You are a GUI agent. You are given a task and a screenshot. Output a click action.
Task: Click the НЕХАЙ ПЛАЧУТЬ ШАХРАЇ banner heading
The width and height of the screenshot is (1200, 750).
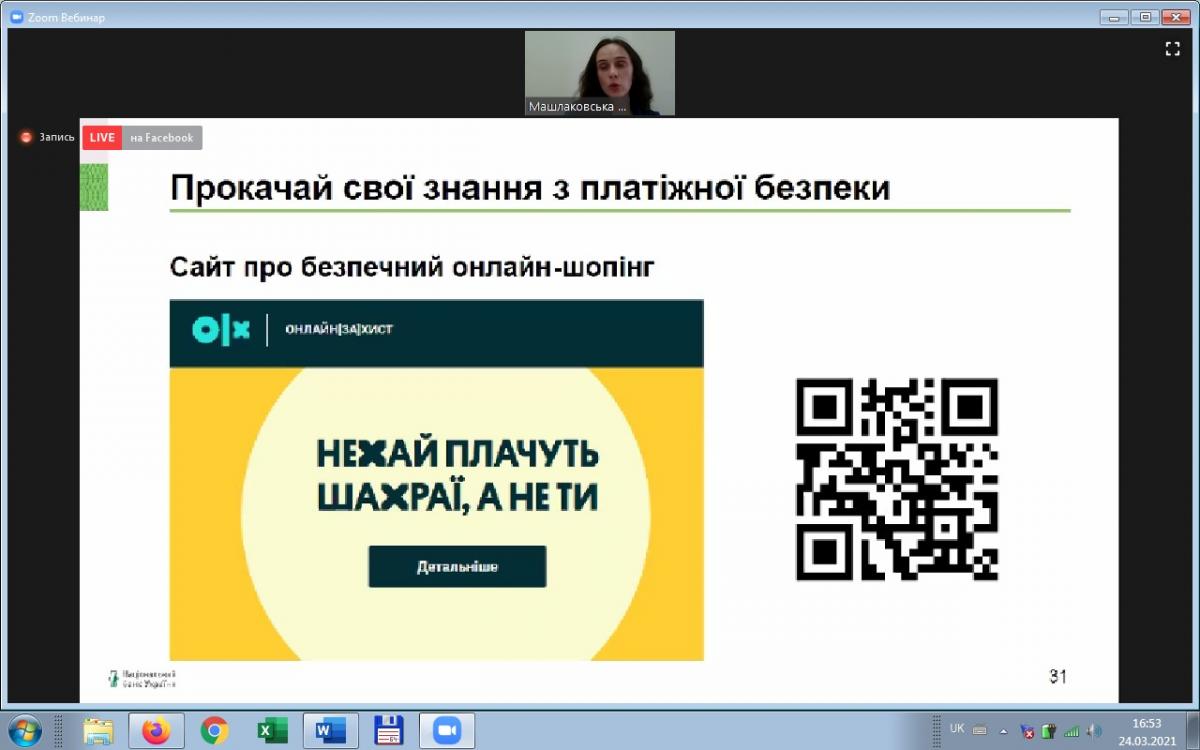click(x=458, y=475)
